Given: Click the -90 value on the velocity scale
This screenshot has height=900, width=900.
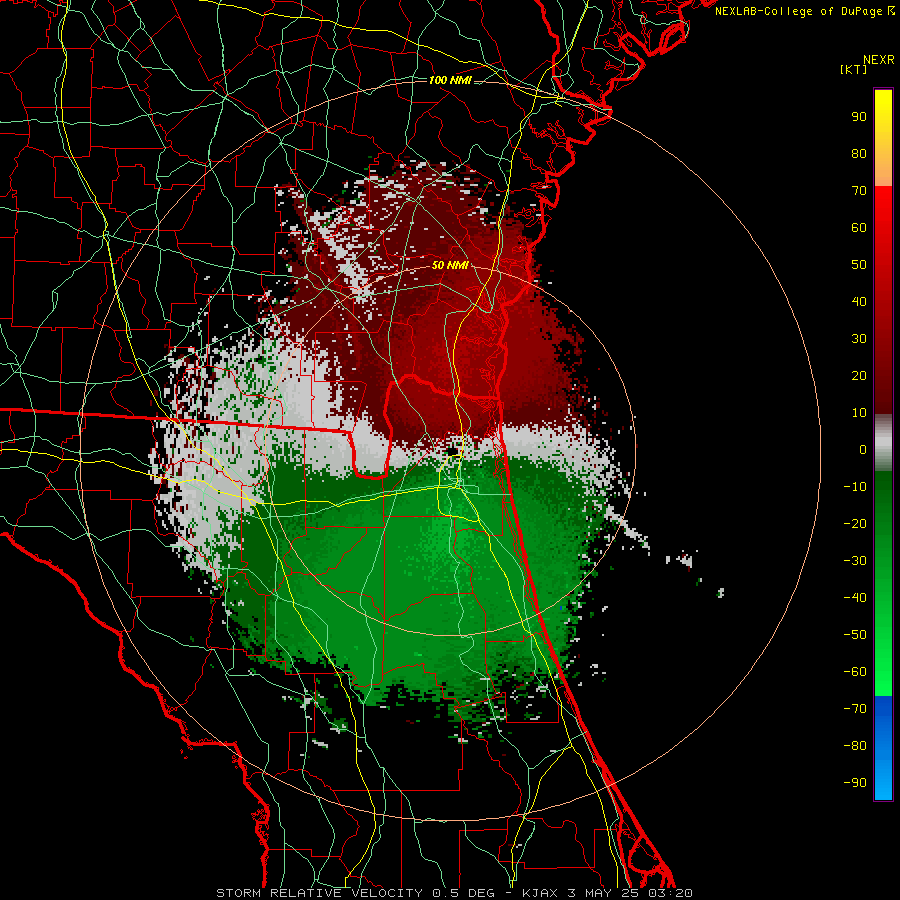Looking at the screenshot, I should click(855, 783).
